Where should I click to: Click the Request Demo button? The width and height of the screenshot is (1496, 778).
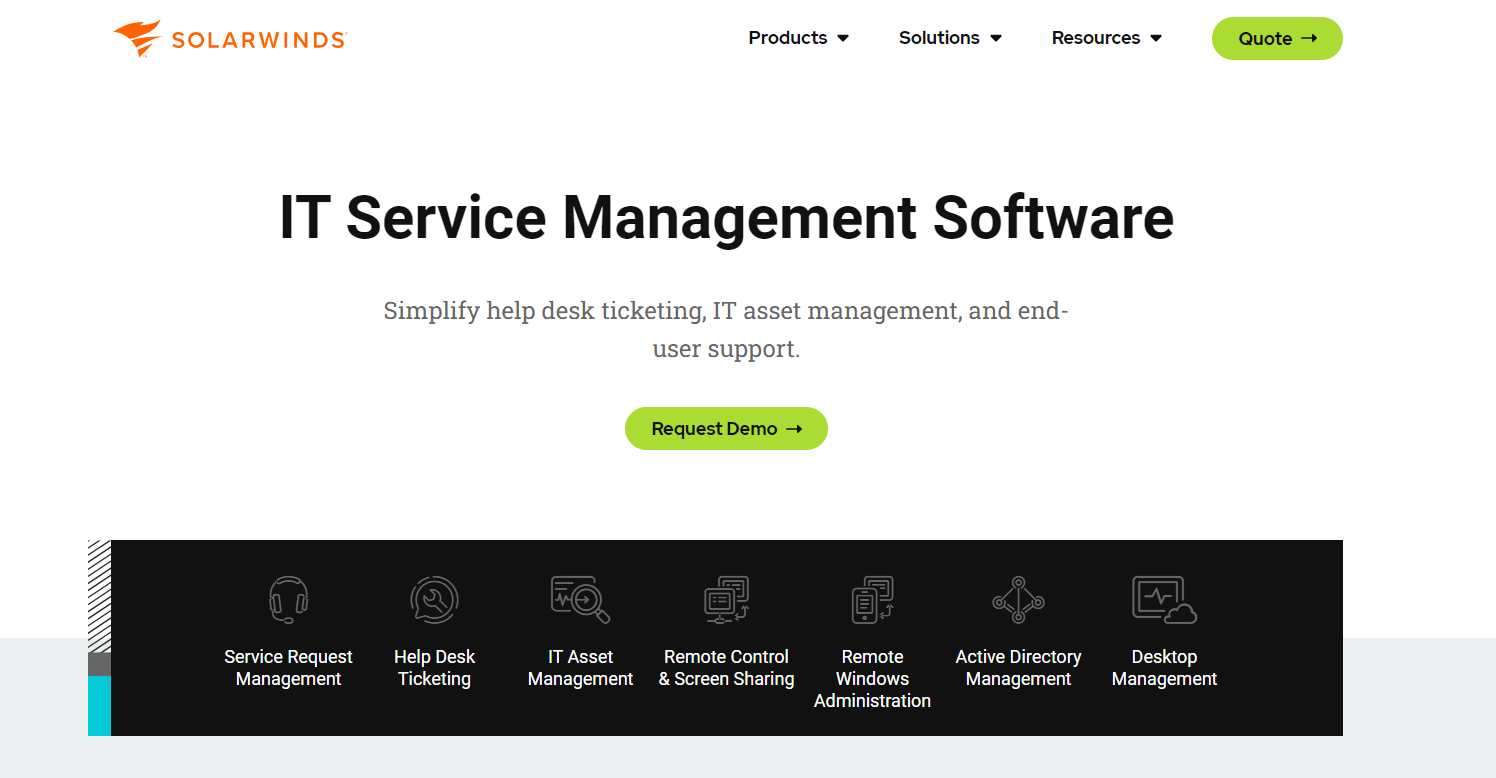click(x=726, y=428)
